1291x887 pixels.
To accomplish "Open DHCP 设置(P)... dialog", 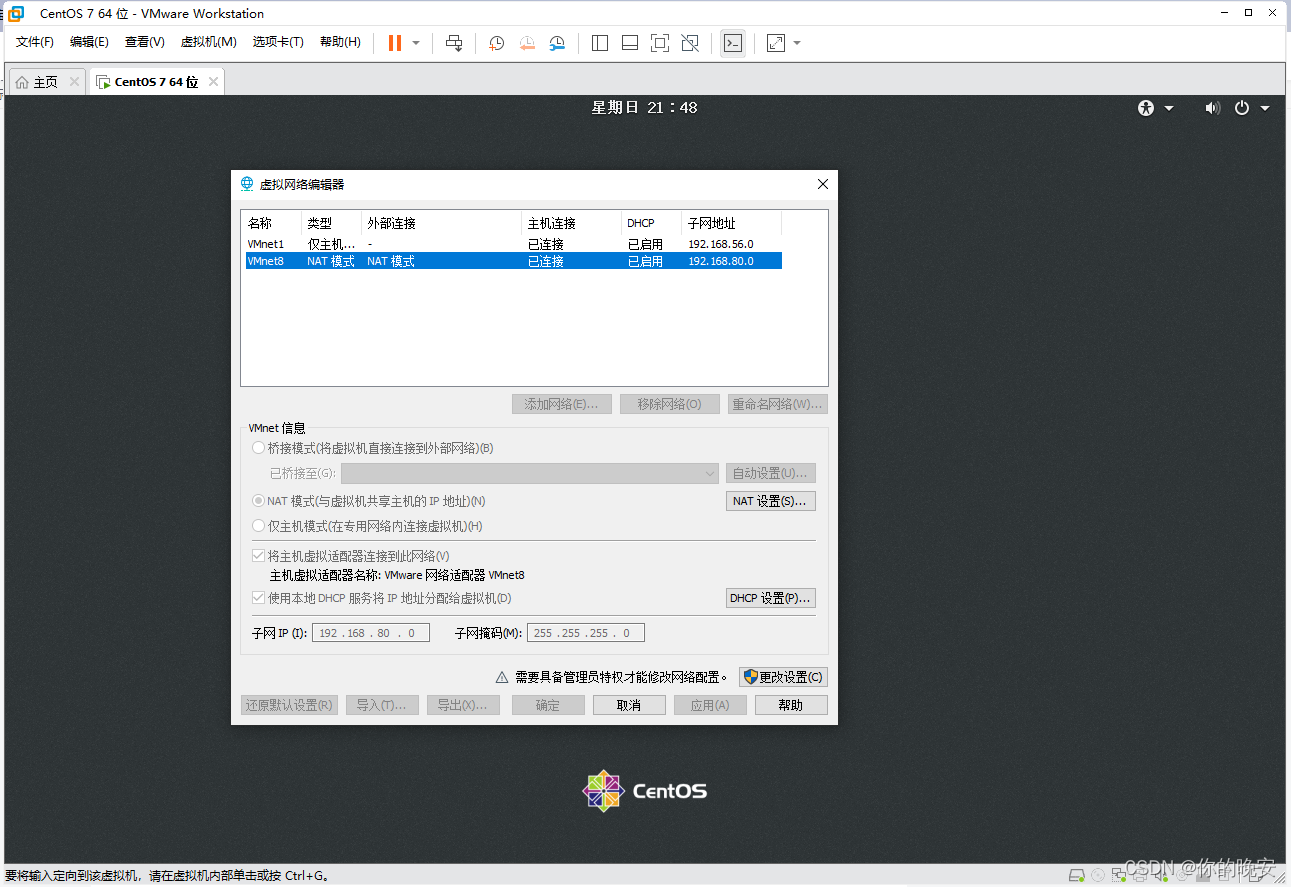I will [x=771, y=598].
